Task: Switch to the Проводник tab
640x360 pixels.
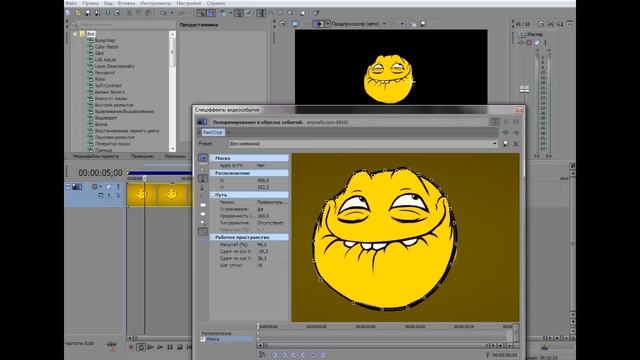Action: click(142, 156)
